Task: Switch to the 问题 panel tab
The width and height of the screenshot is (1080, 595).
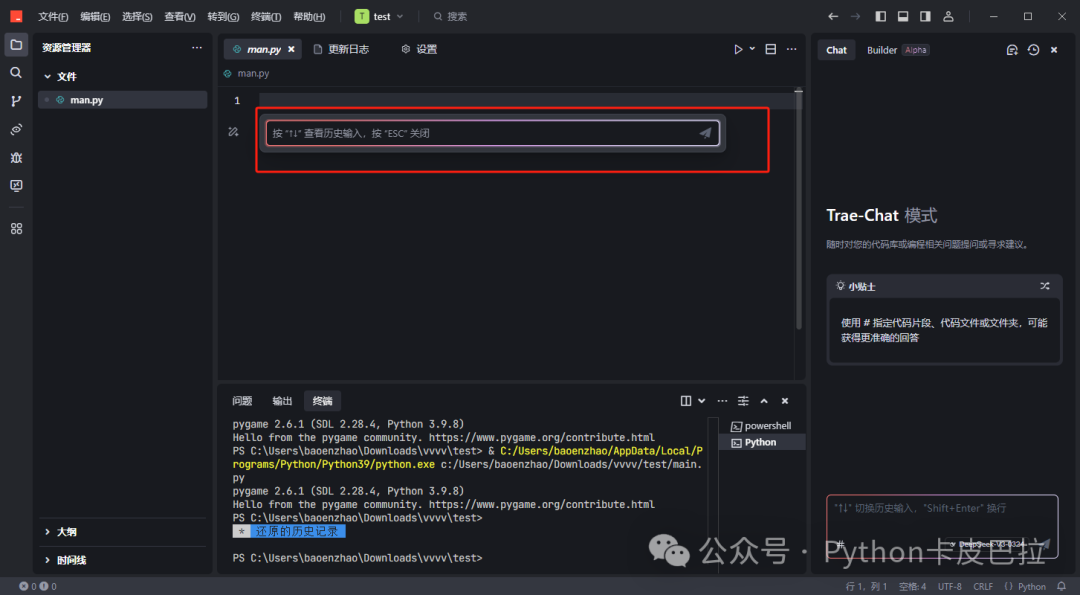Action: pos(242,401)
